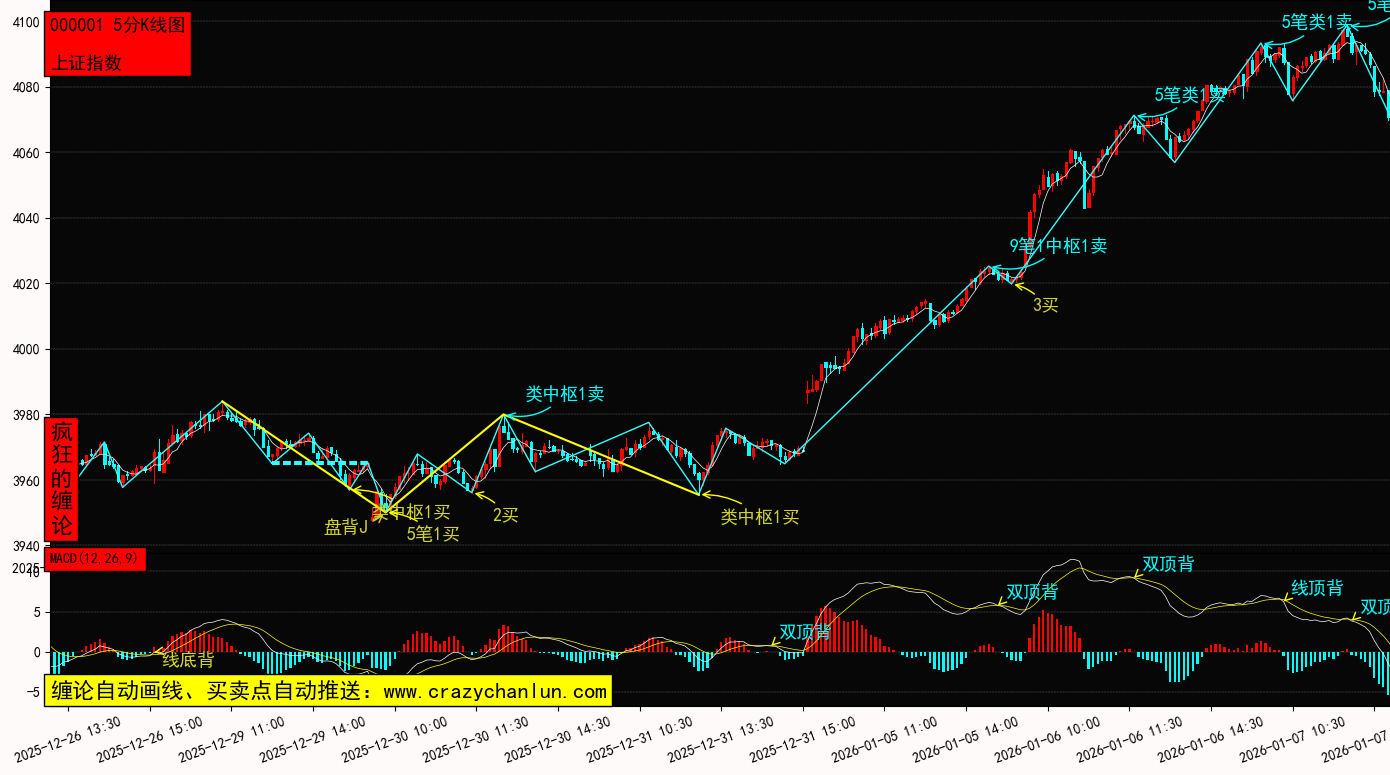The width and height of the screenshot is (1390, 775).
Task: Click the 疯狂的缠论 vertical logo box
Action: pyautogui.click(x=62, y=478)
